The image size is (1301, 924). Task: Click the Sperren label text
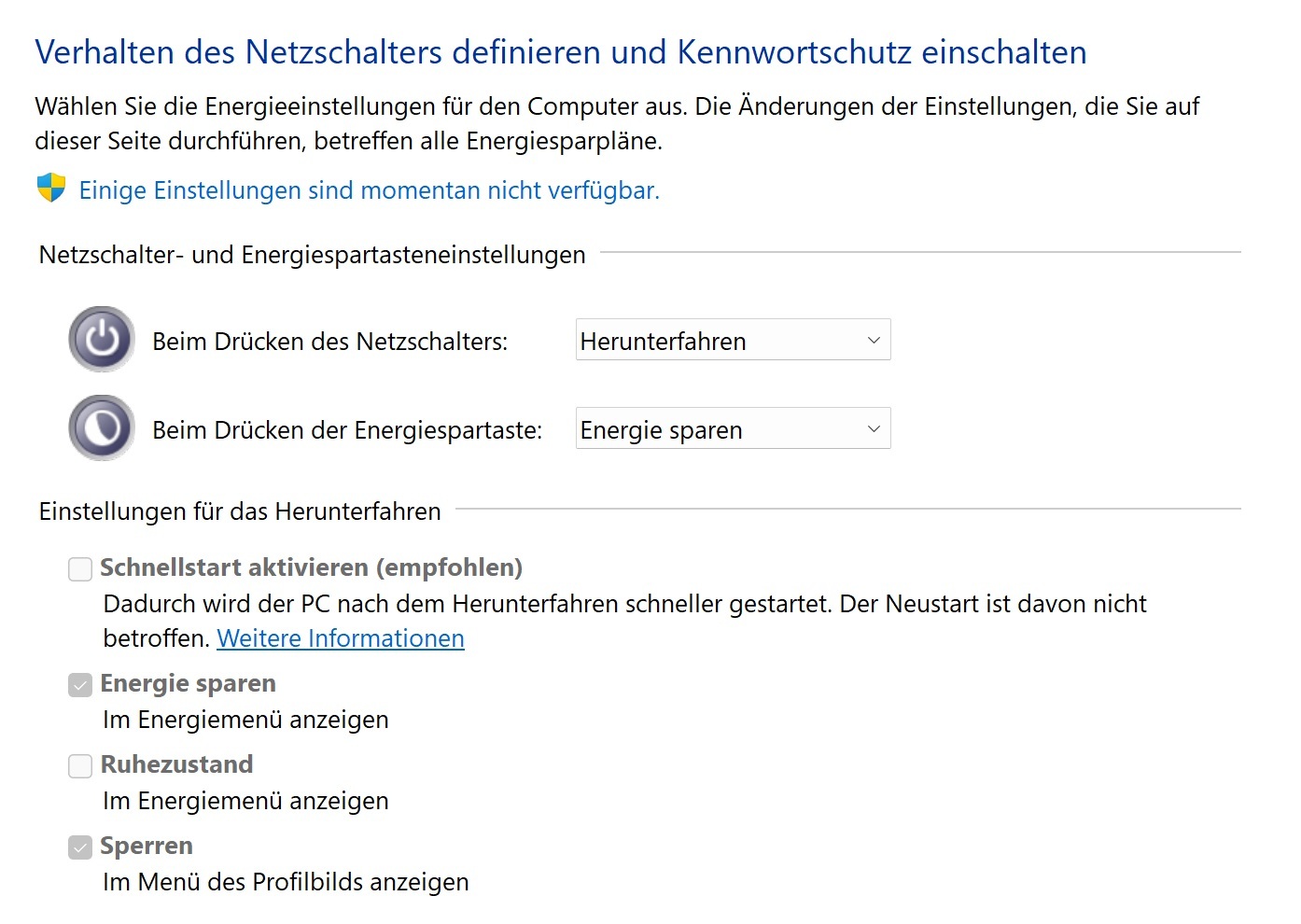pos(147,846)
